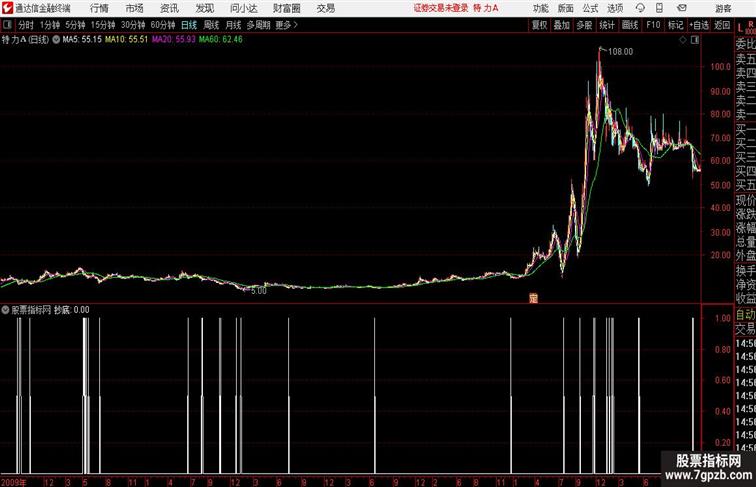756x487 pixels.
Task: Switch to the 1分钟 period tab
Action: click(x=50, y=25)
